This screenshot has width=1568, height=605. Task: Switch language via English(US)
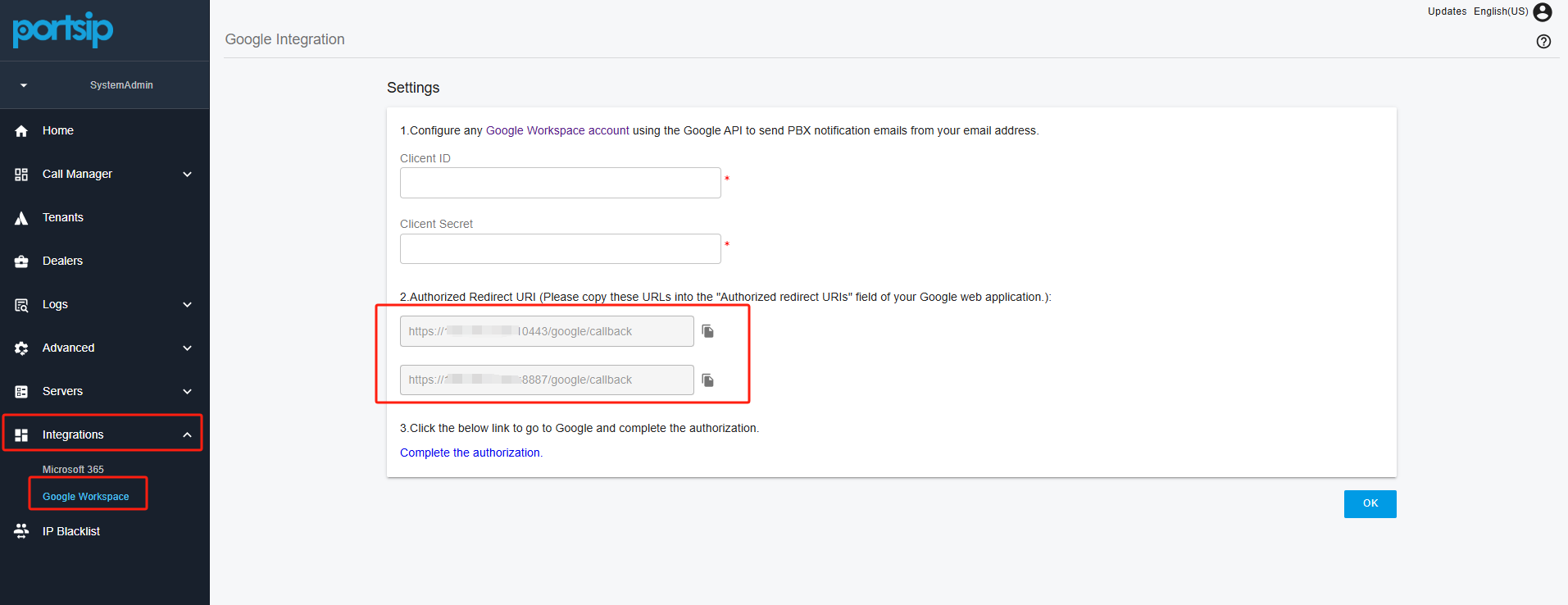(1500, 11)
